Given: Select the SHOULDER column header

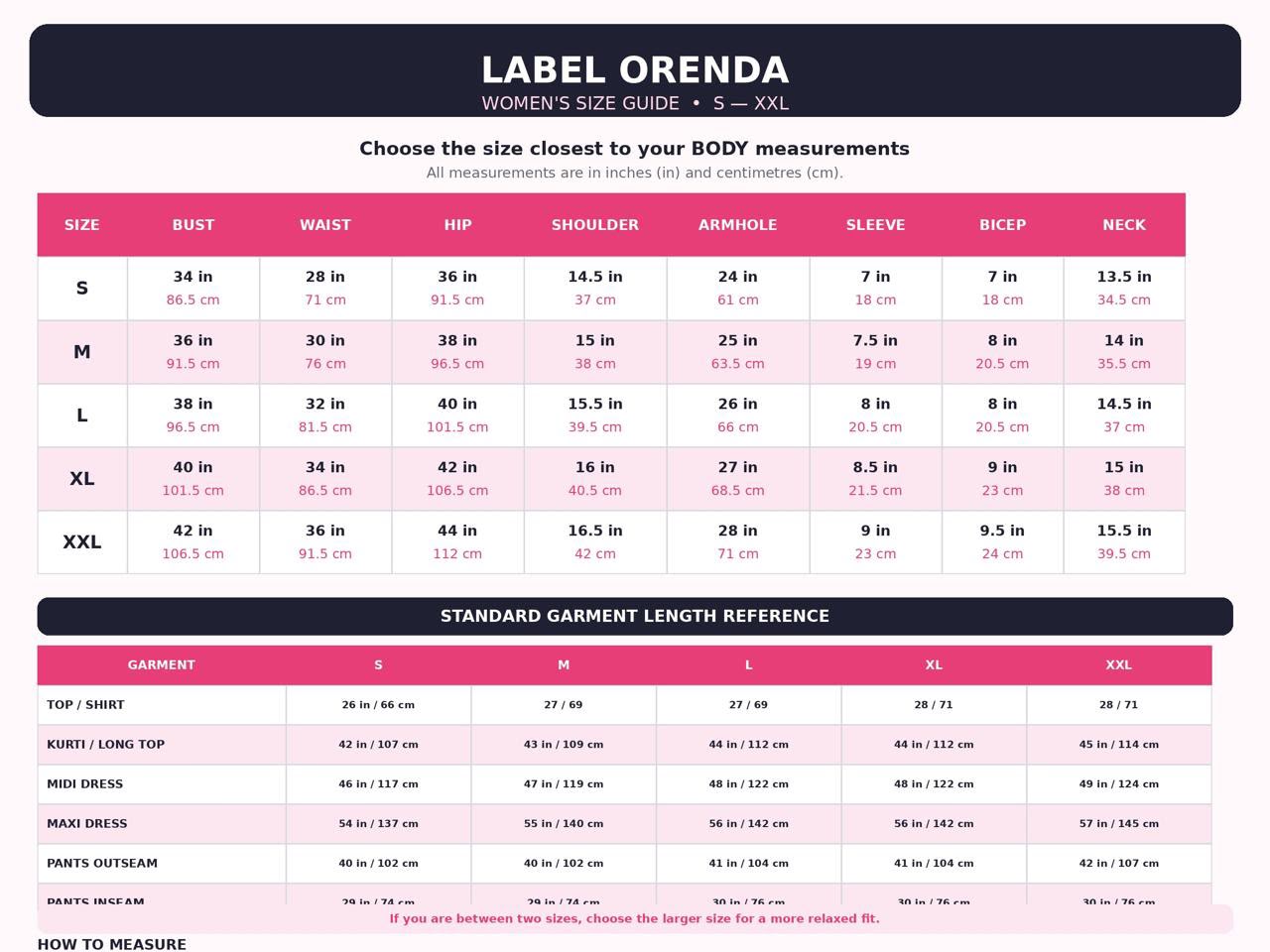Looking at the screenshot, I should tap(595, 225).
